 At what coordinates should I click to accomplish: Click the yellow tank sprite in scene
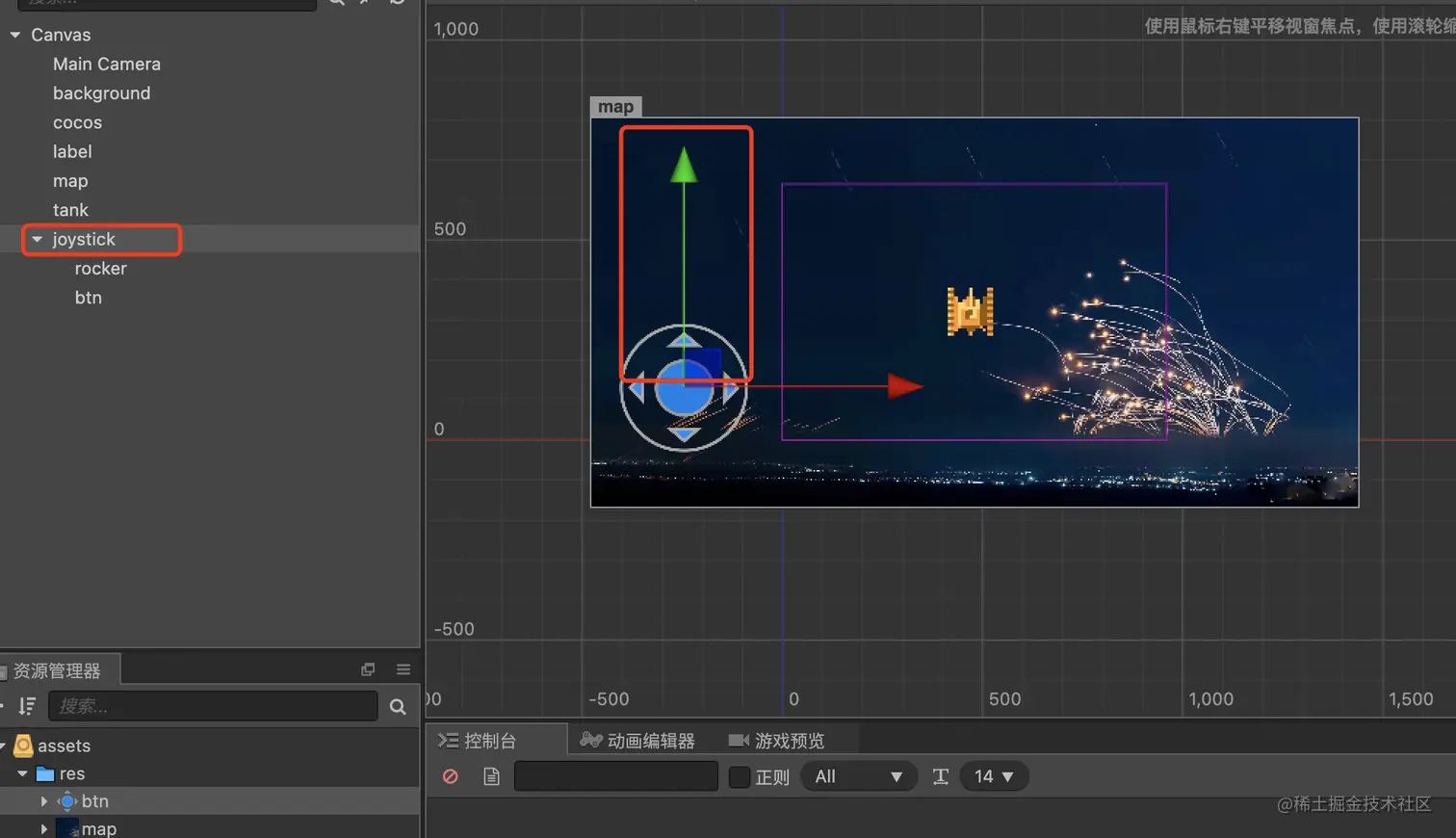coord(970,312)
